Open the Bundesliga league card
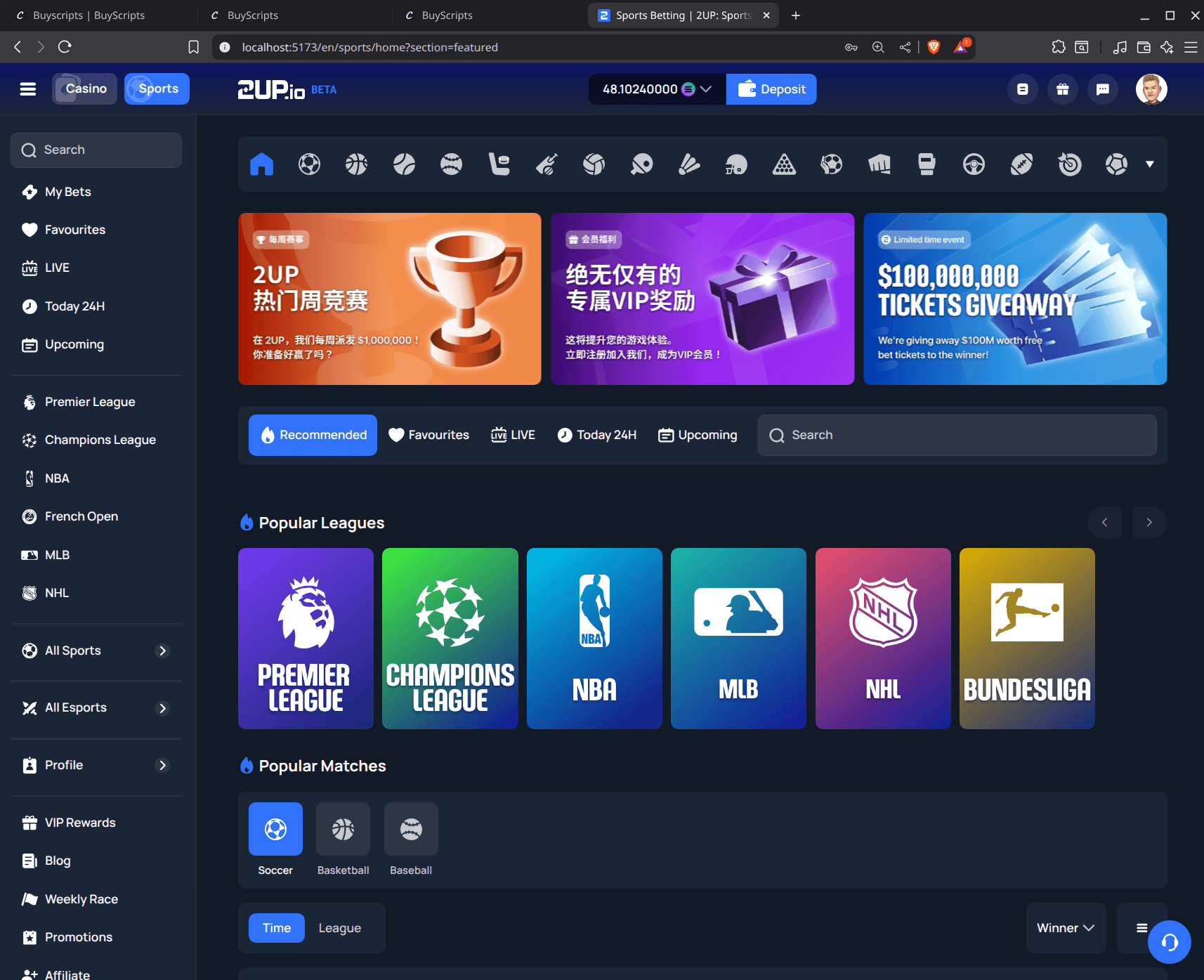The width and height of the screenshot is (1204, 980). [1026, 638]
